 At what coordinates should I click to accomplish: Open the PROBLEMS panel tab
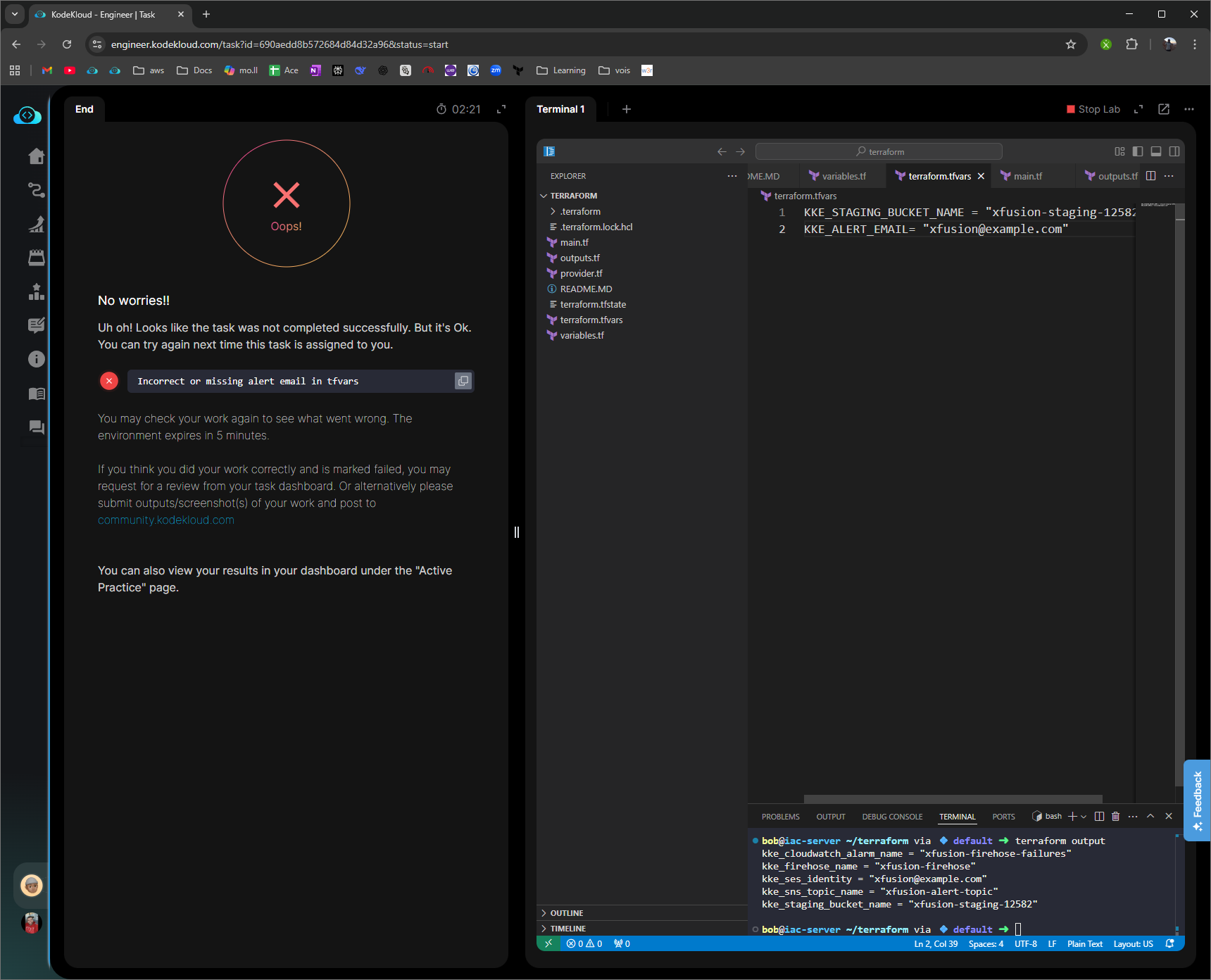[x=780, y=817]
